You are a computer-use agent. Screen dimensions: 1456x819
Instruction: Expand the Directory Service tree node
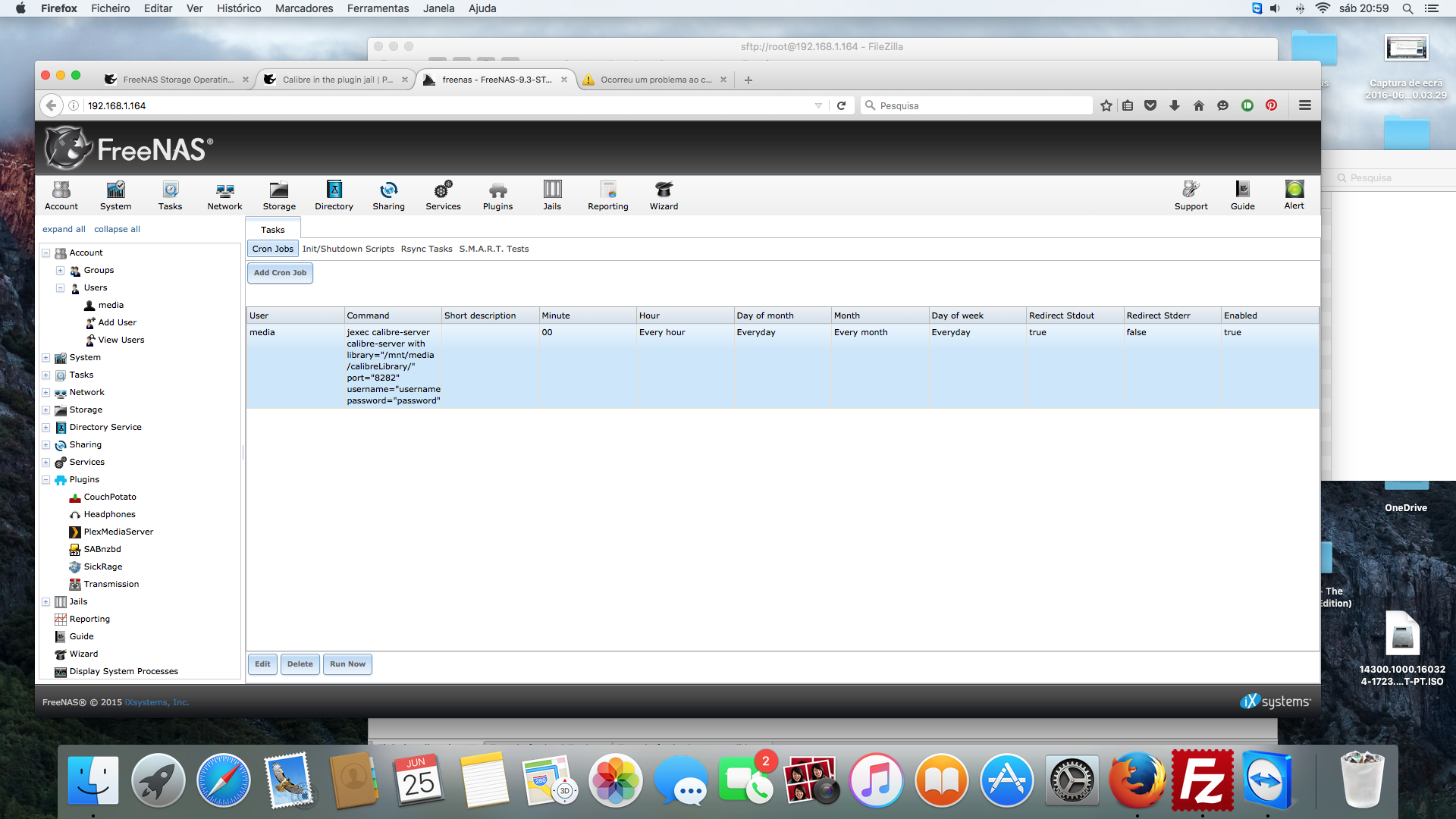point(45,428)
